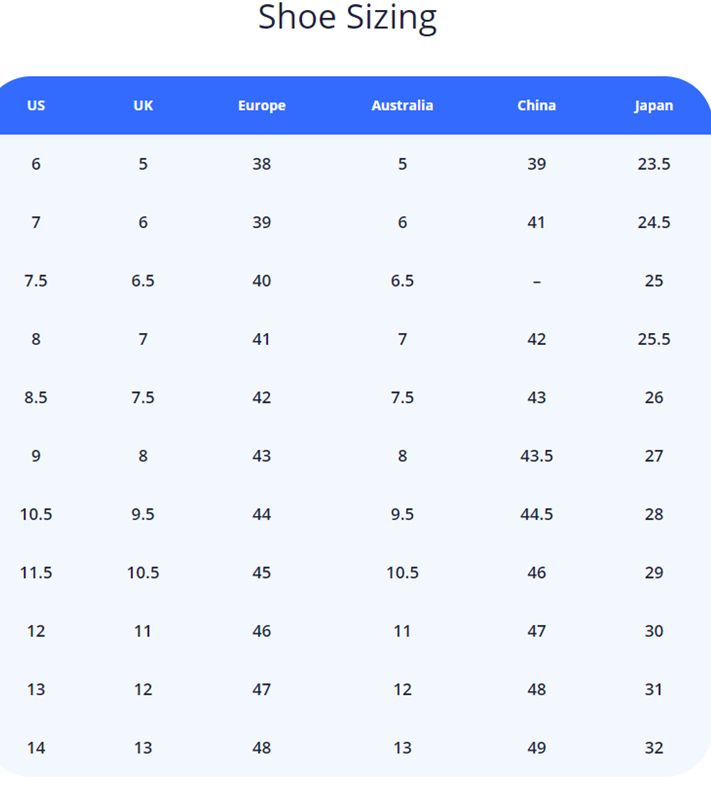Viewport: 711px width, 795px height.
Task: Select Japan size 24.5 cell
Action: (x=654, y=222)
